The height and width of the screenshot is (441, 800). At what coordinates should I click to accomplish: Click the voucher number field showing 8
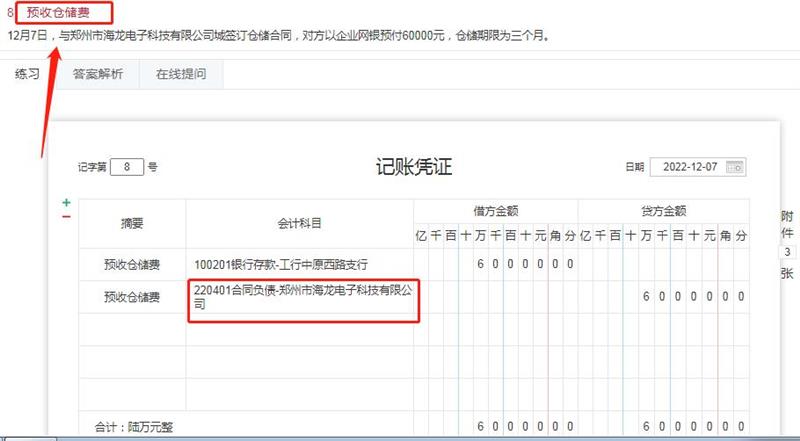point(127,167)
